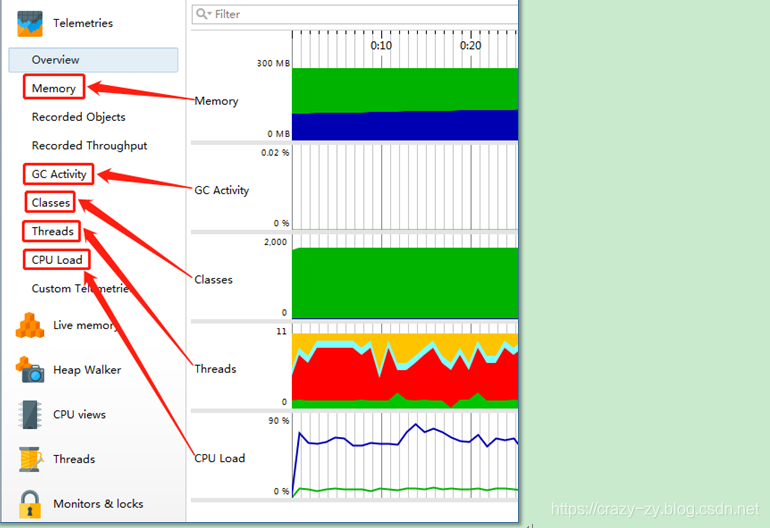Select Overview in the Telemetries list
The image size is (770, 528).
(93, 60)
